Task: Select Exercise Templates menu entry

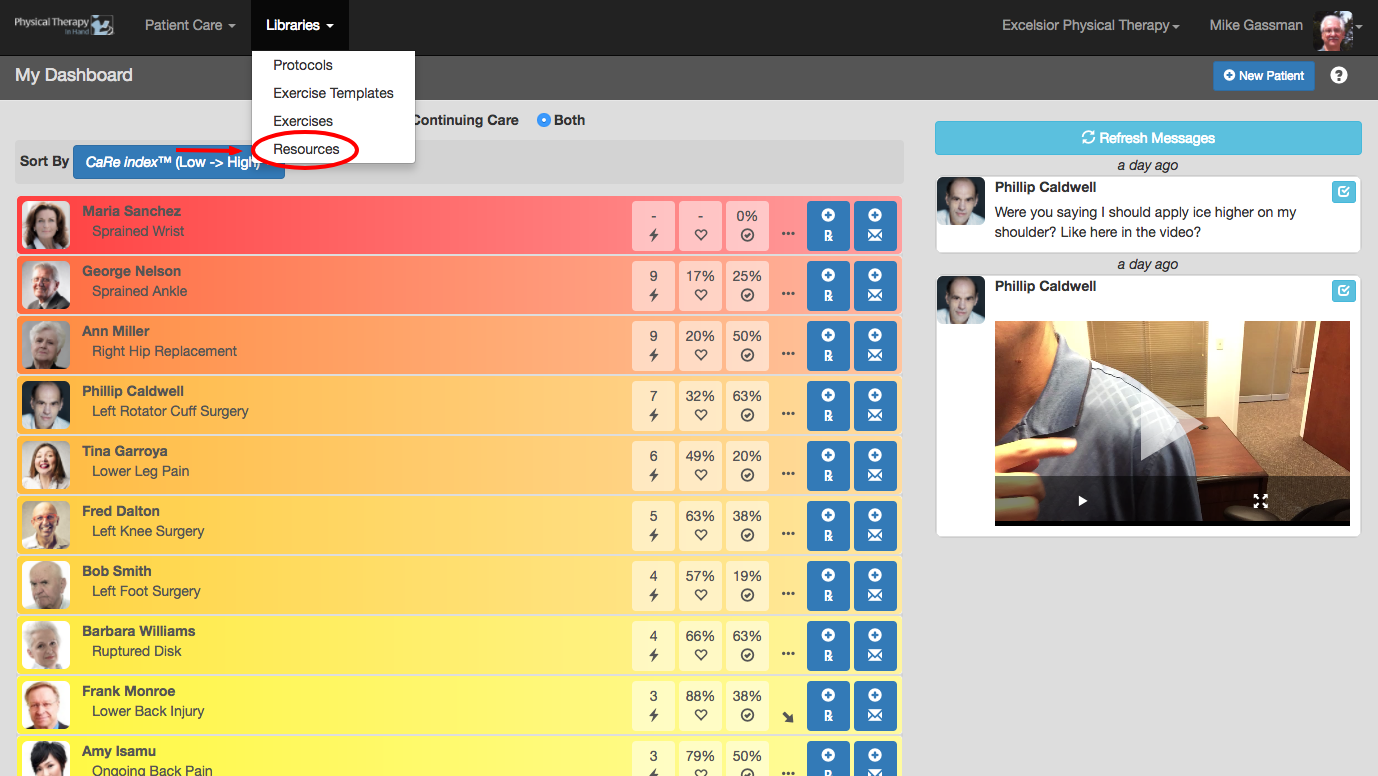Action: 333,93
